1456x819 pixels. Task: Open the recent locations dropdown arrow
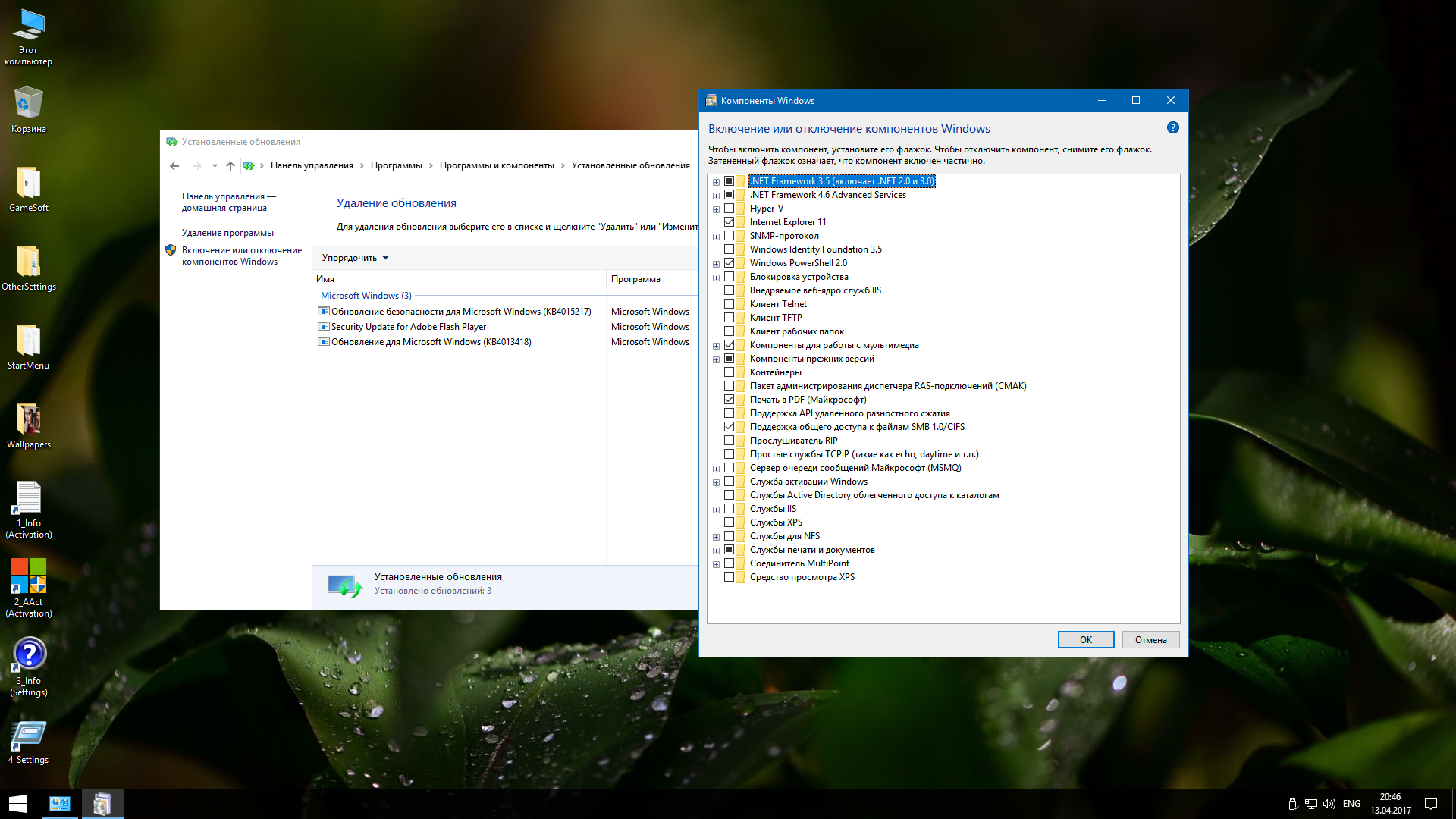tap(215, 165)
